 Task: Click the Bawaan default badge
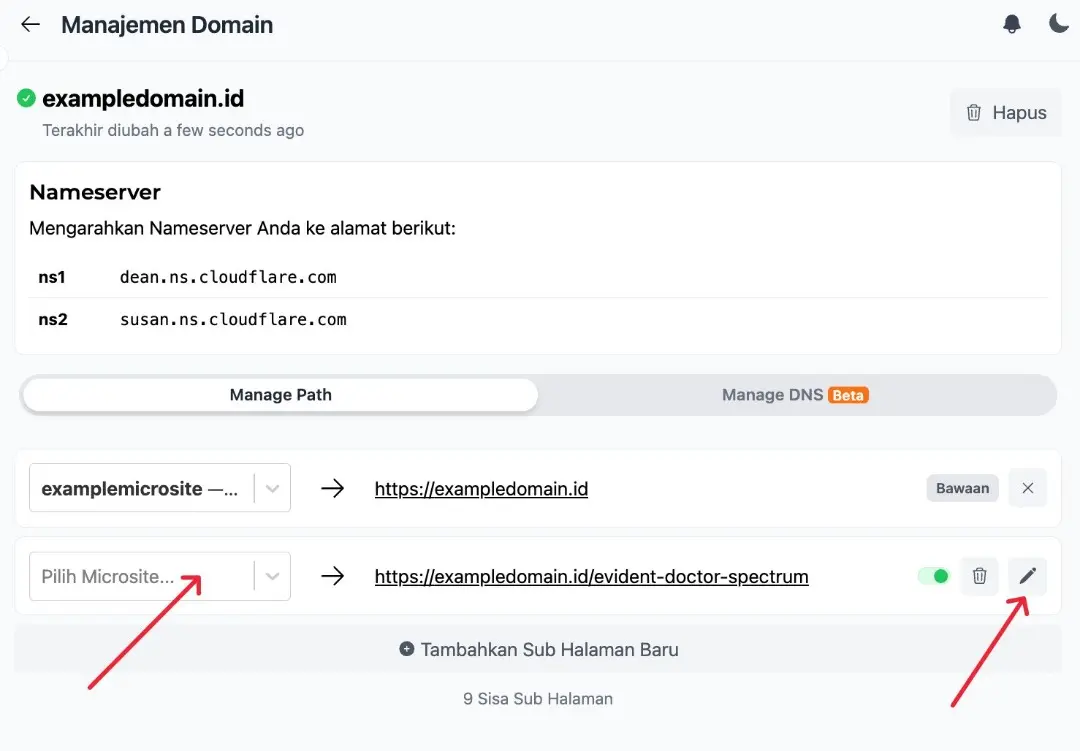962,488
